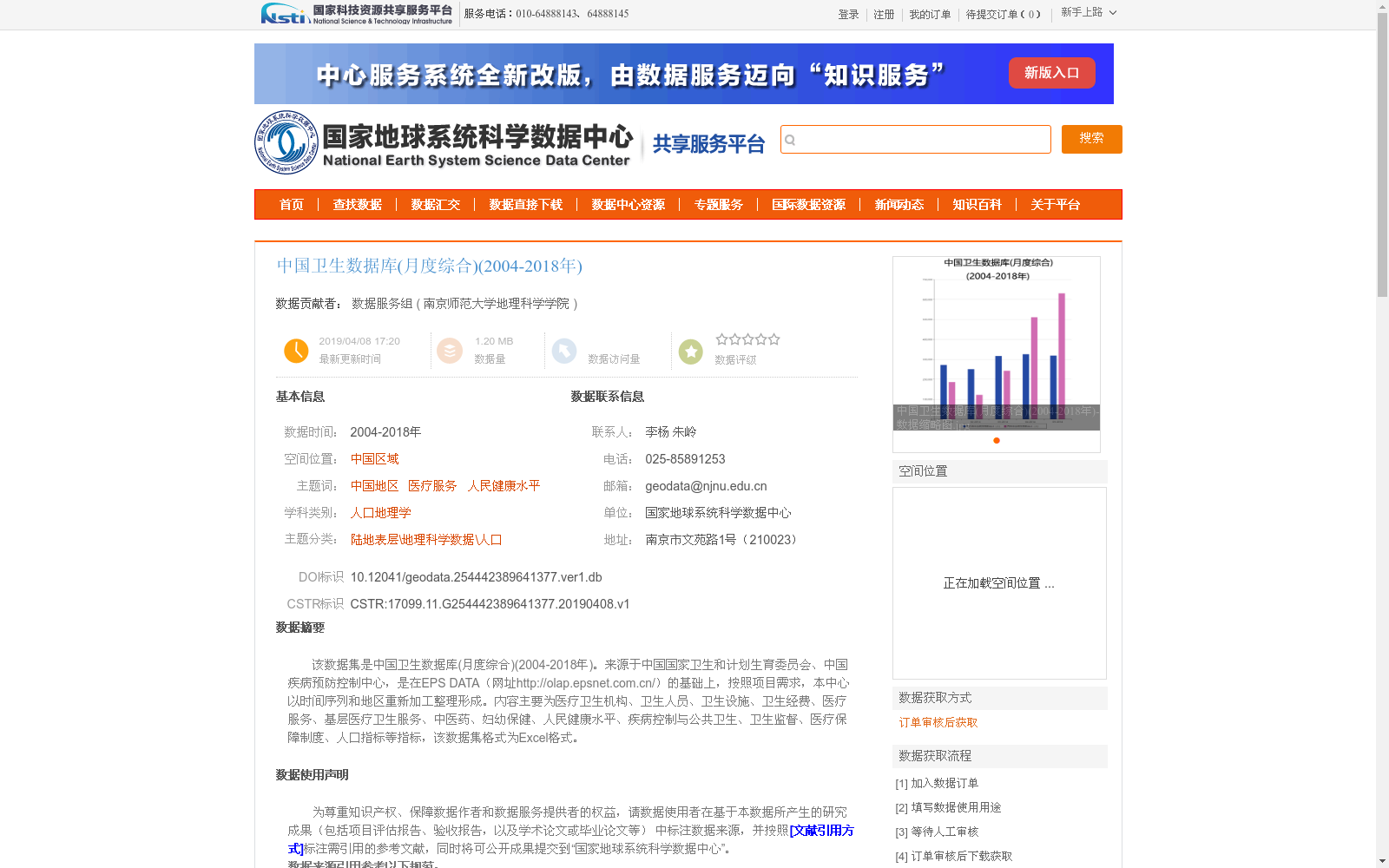This screenshot has width=1389, height=868.
Task: Rate dataset with the fifth star
Action: [774, 339]
